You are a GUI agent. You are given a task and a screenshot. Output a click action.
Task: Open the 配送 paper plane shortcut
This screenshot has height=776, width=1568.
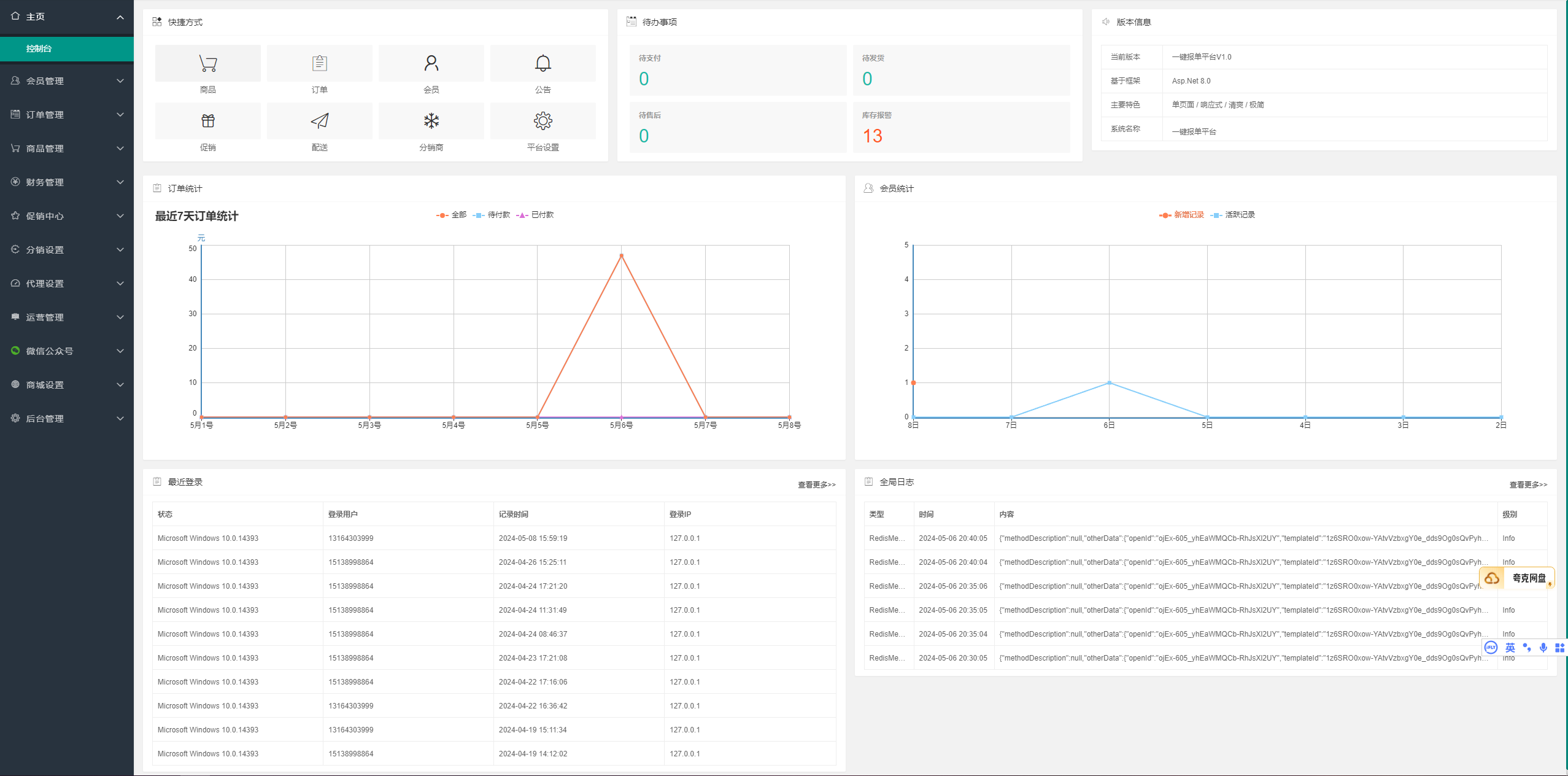(319, 121)
